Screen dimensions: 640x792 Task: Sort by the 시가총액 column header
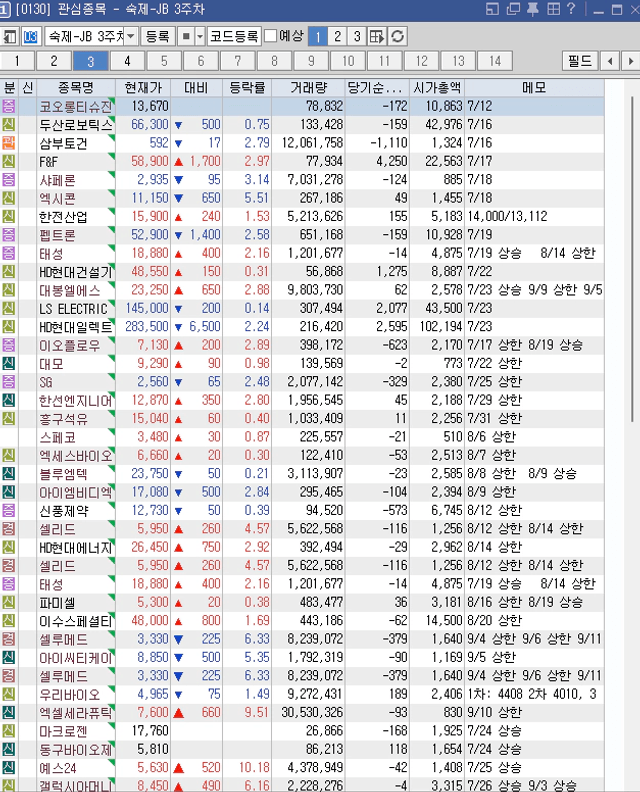click(437, 87)
